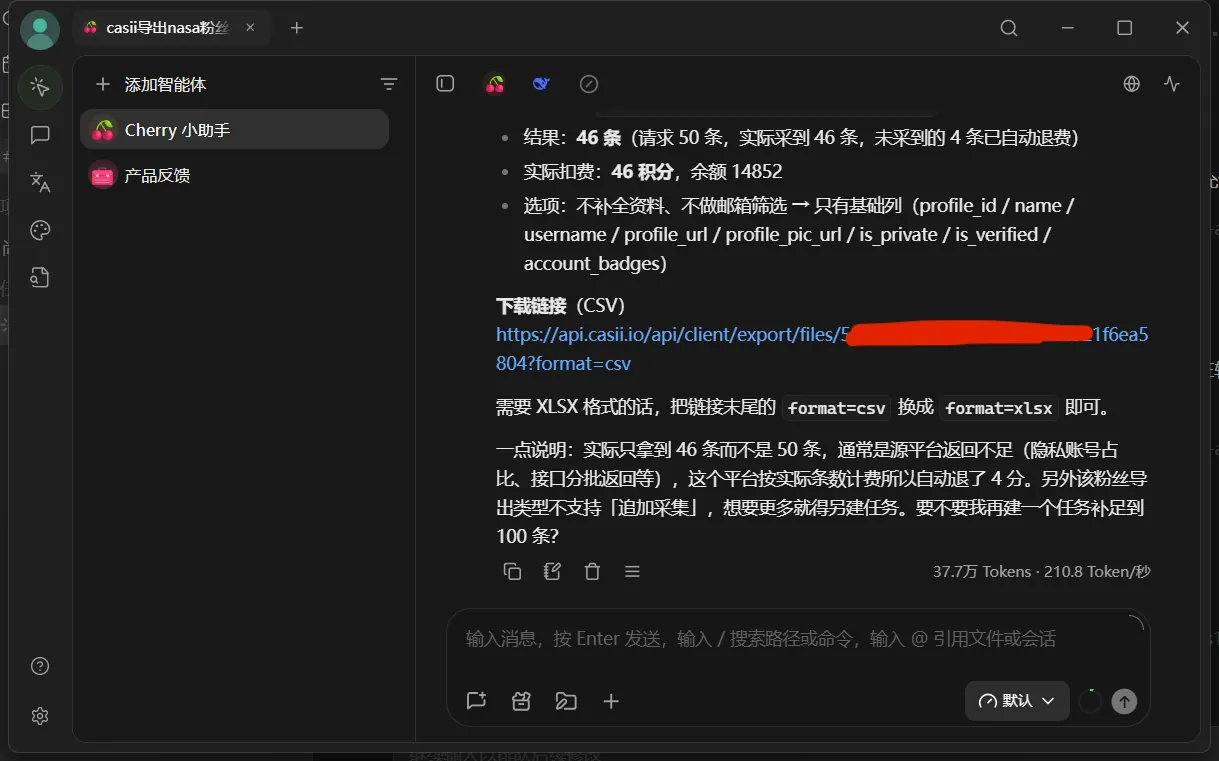The height and width of the screenshot is (761, 1219).
Task: Add a new tab with plus button
Action: (x=296, y=28)
